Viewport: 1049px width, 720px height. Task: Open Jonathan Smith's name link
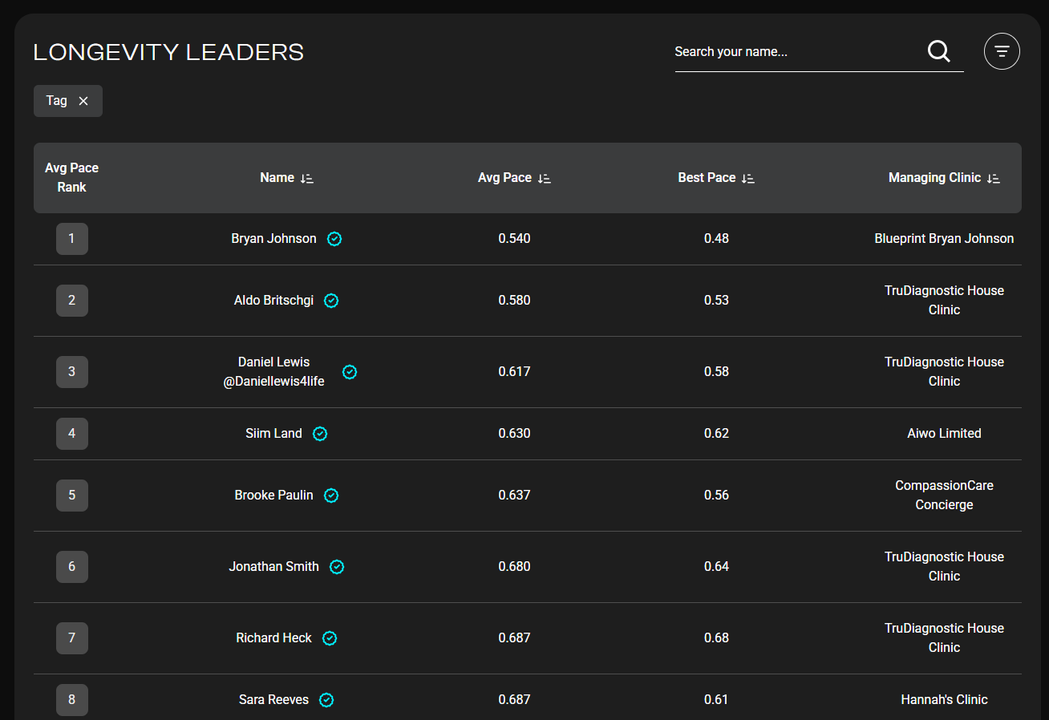[x=273, y=567]
